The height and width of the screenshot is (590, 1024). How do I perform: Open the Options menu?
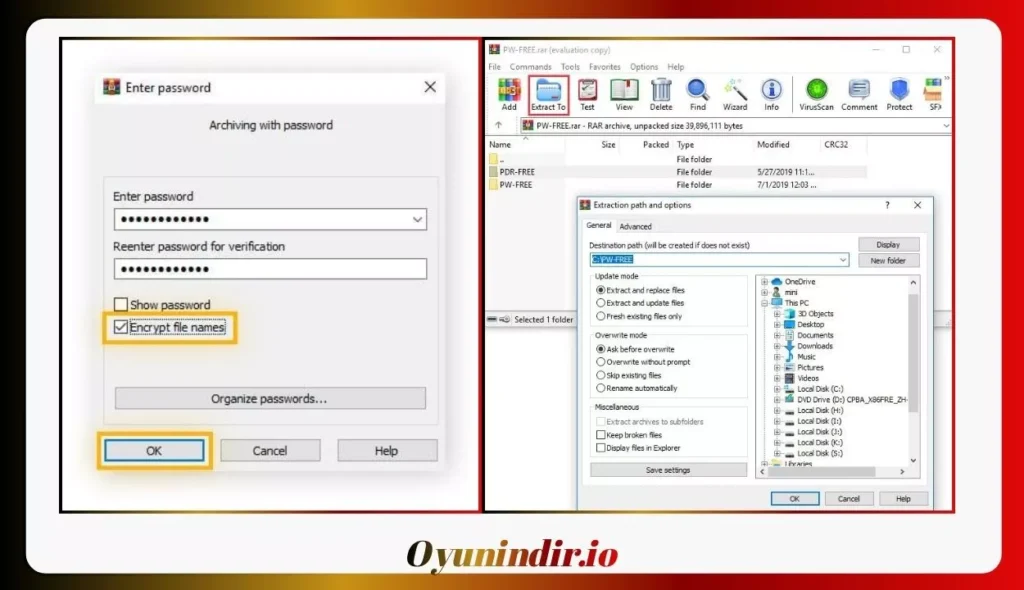pyautogui.click(x=644, y=67)
